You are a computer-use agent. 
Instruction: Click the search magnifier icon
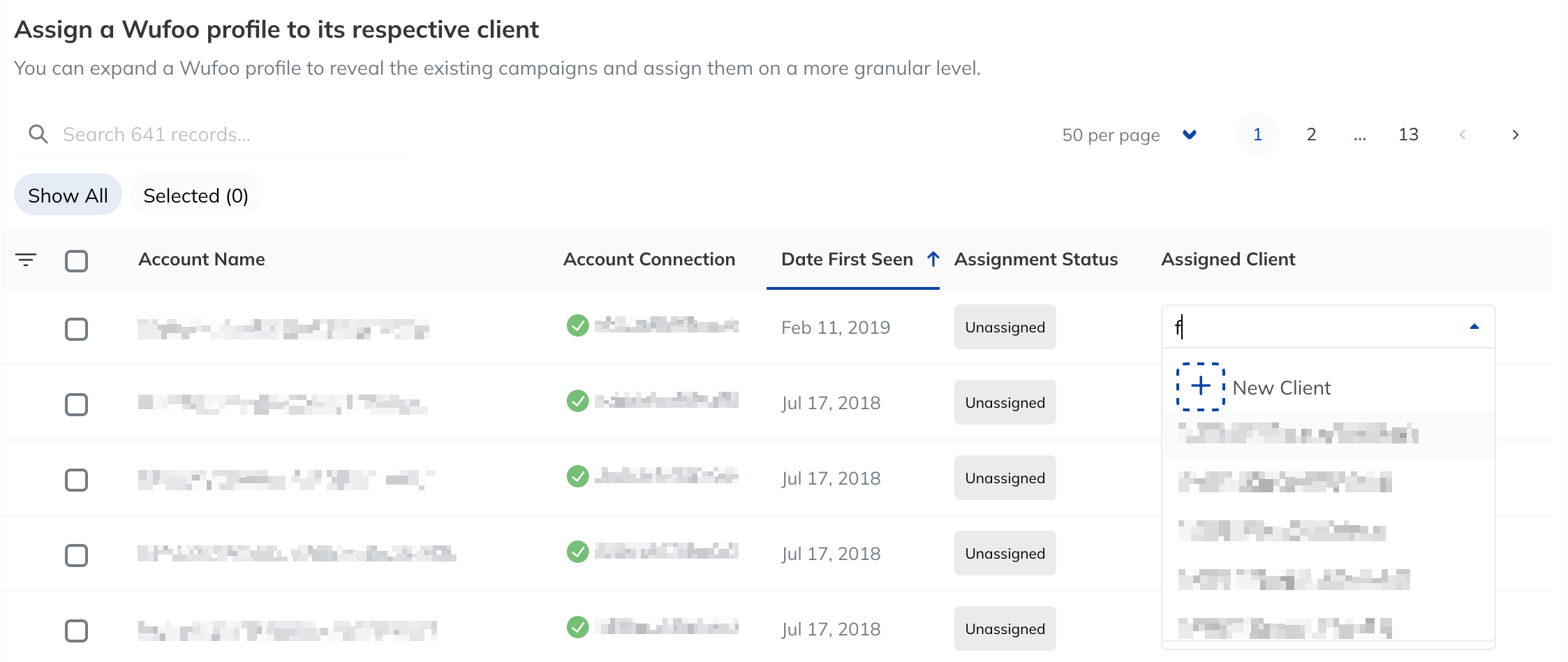(38, 134)
